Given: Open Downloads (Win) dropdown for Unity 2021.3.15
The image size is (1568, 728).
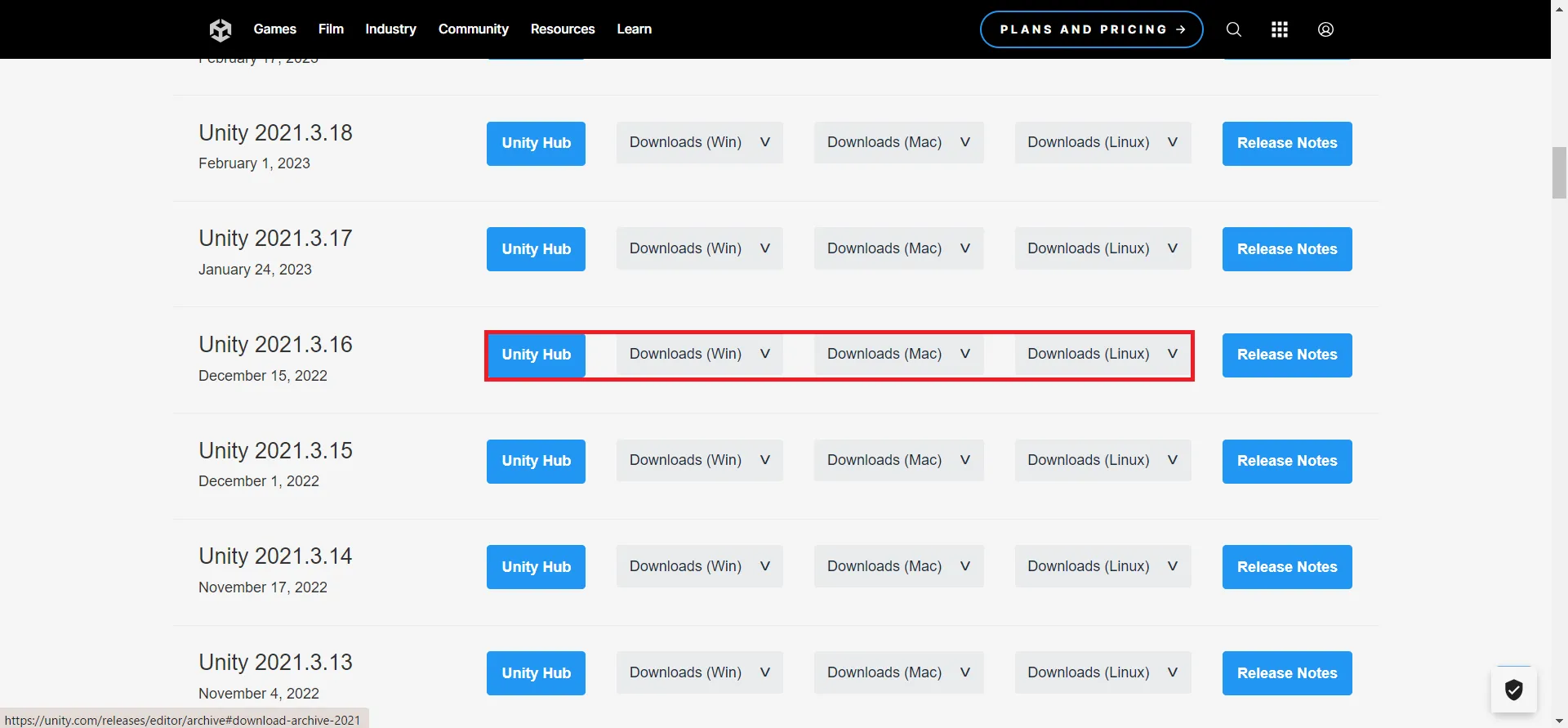Looking at the screenshot, I should (699, 461).
